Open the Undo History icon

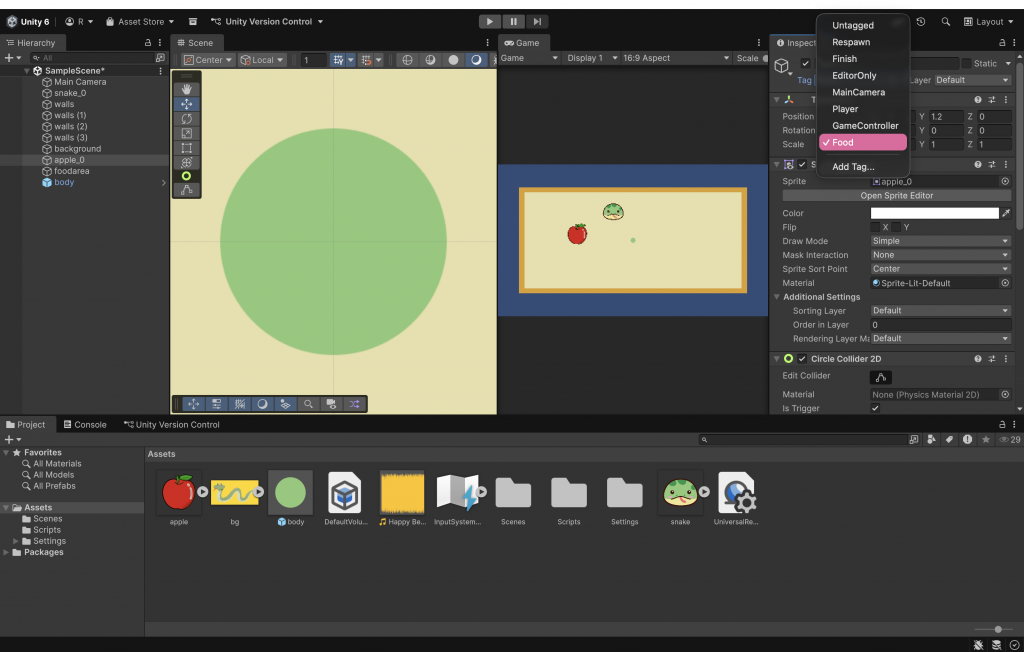(x=920, y=21)
